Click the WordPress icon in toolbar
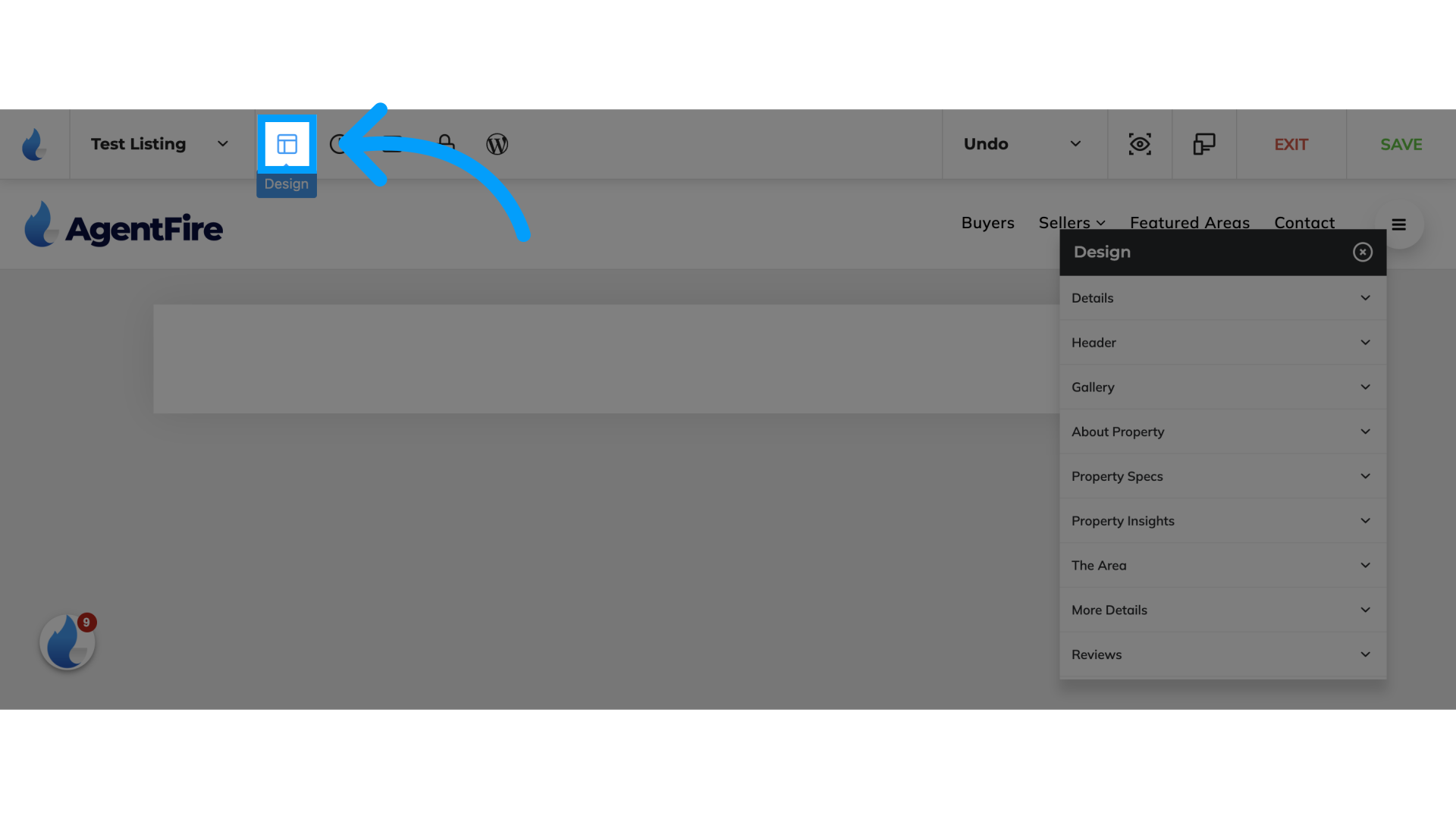 pos(497,144)
